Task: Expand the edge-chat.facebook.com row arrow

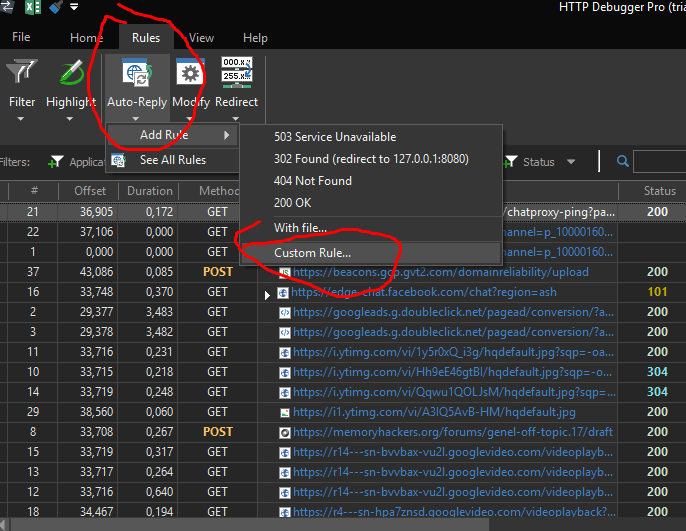Action: pos(267,295)
